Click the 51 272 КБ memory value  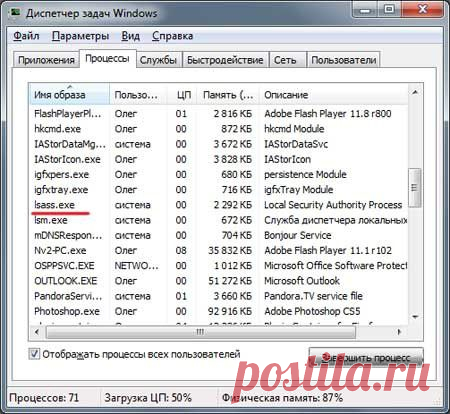tap(230, 281)
